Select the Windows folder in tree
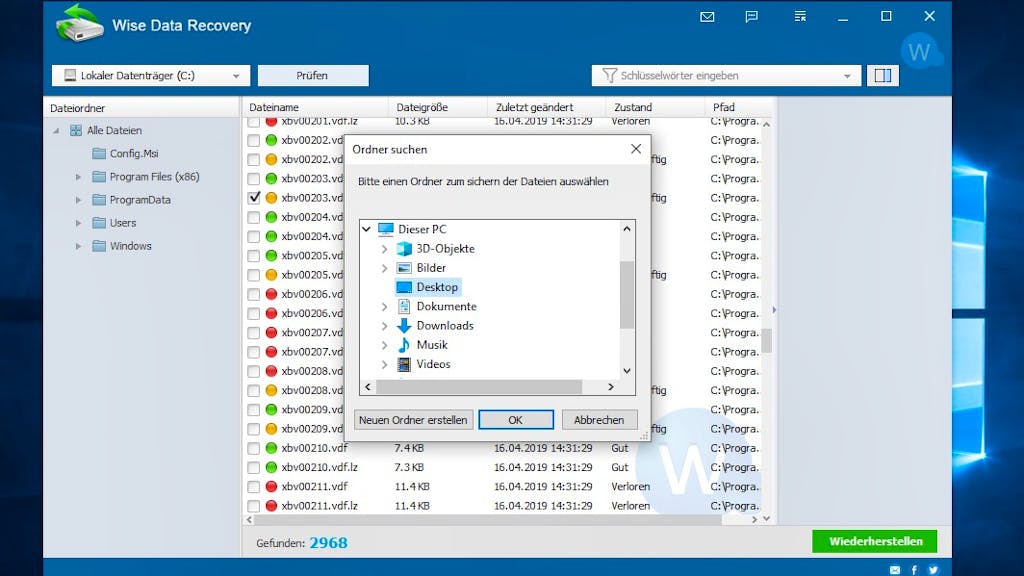This screenshot has width=1024, height=576. pos(130,246)
